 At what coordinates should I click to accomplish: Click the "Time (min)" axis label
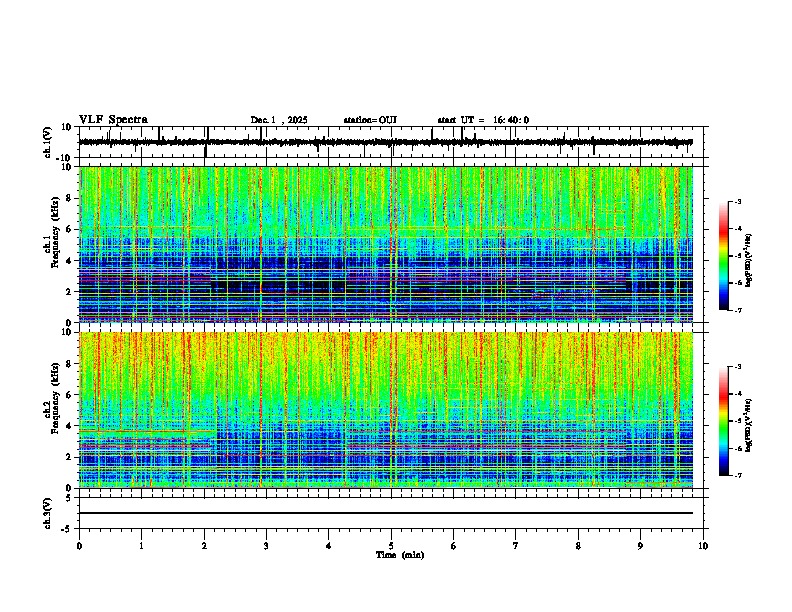tap(400, 555)
